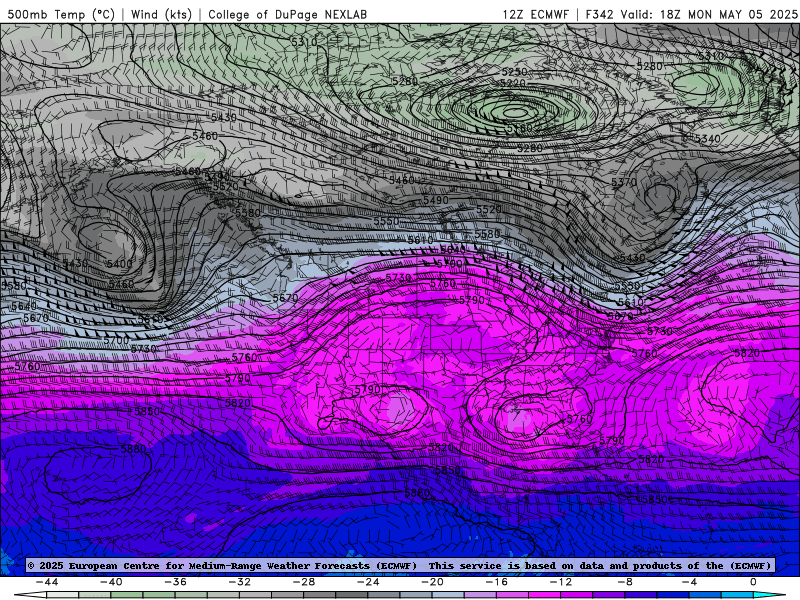800x600 pixels.
Task: Click the -28 value on the temperature scale
Action: point(304,582)
